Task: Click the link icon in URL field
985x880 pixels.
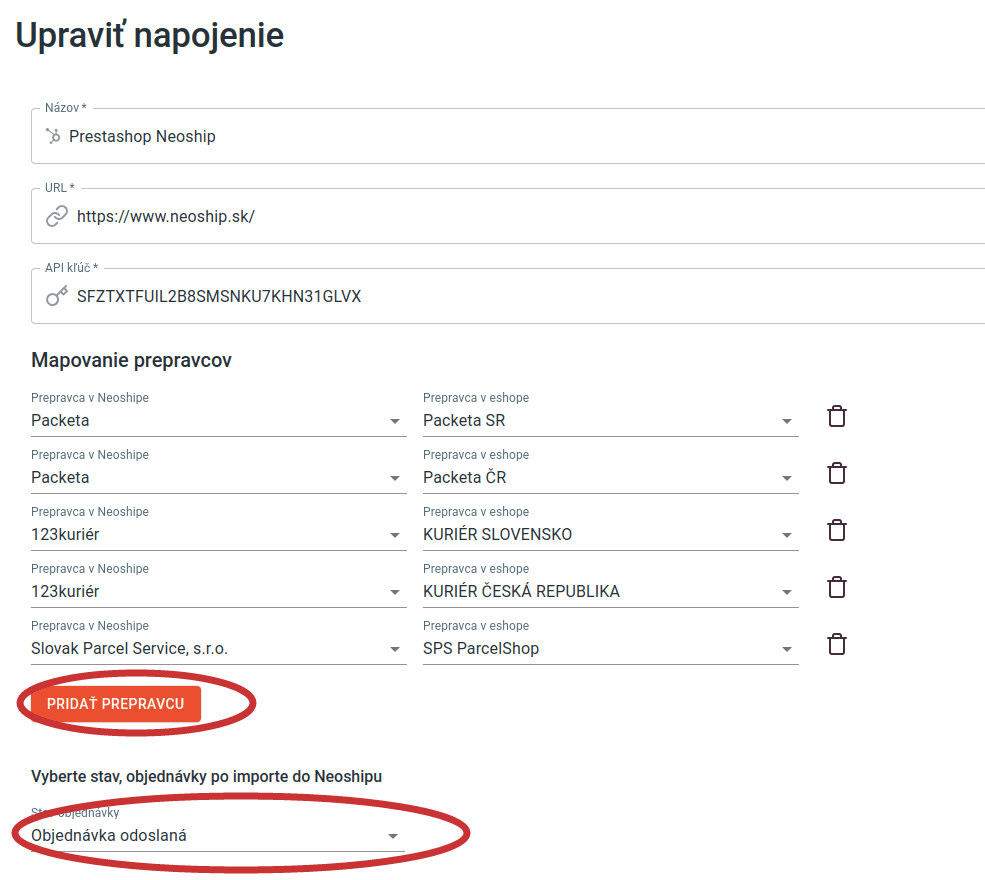Action: [57, 216]
